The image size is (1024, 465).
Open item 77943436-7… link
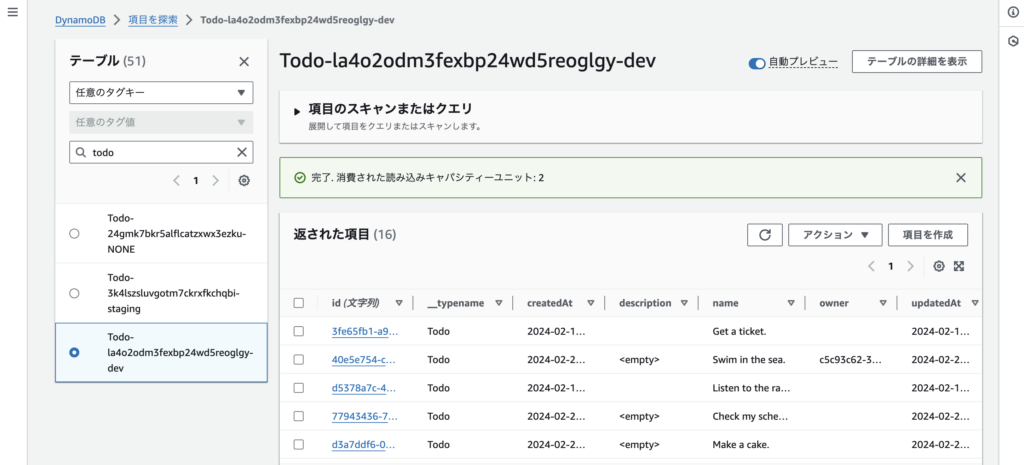[364, 416]
